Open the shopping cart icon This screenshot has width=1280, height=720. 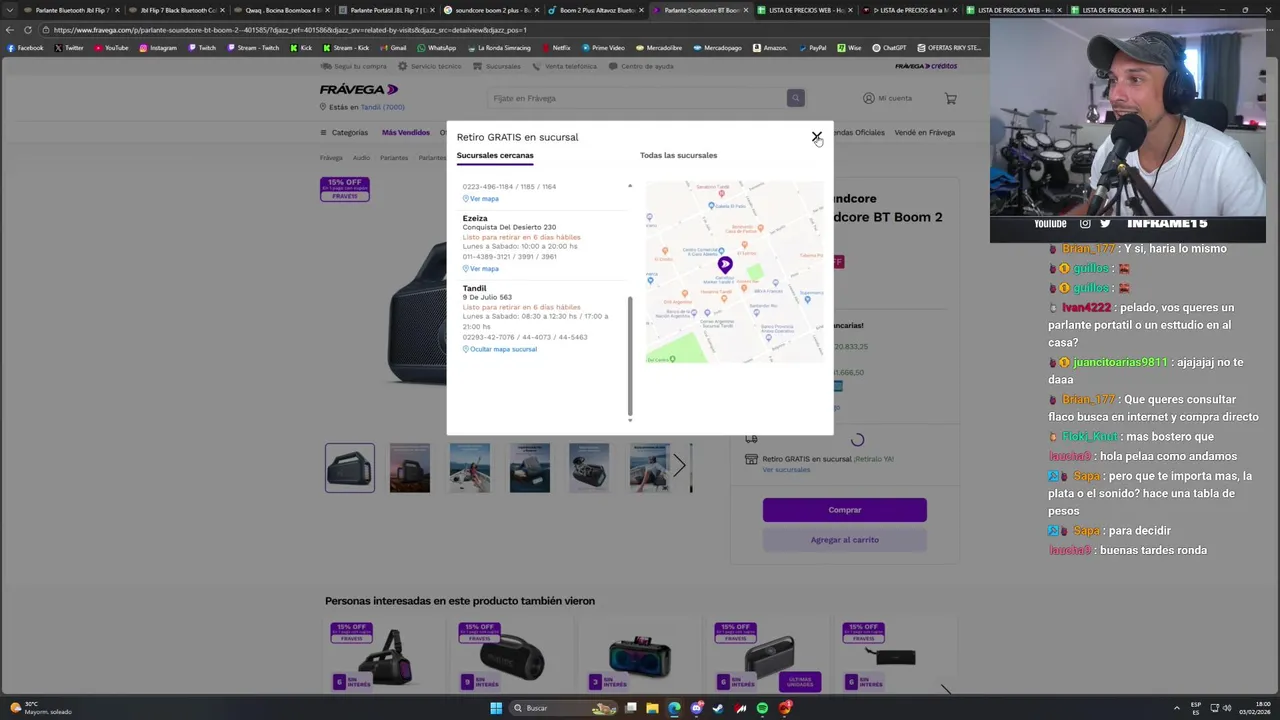coord(950,98)
